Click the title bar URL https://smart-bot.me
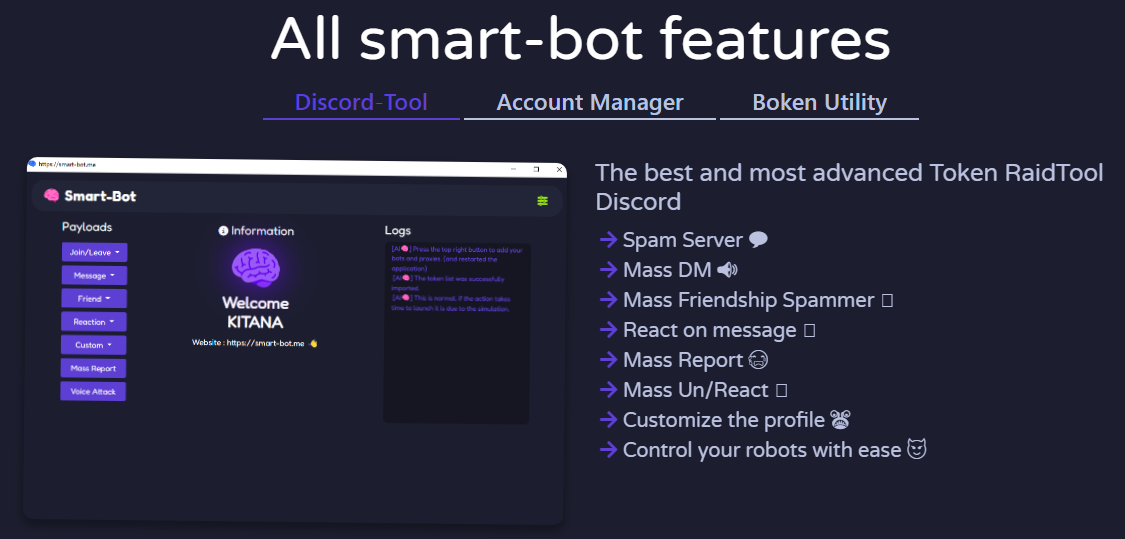 (x=67, y=164)
